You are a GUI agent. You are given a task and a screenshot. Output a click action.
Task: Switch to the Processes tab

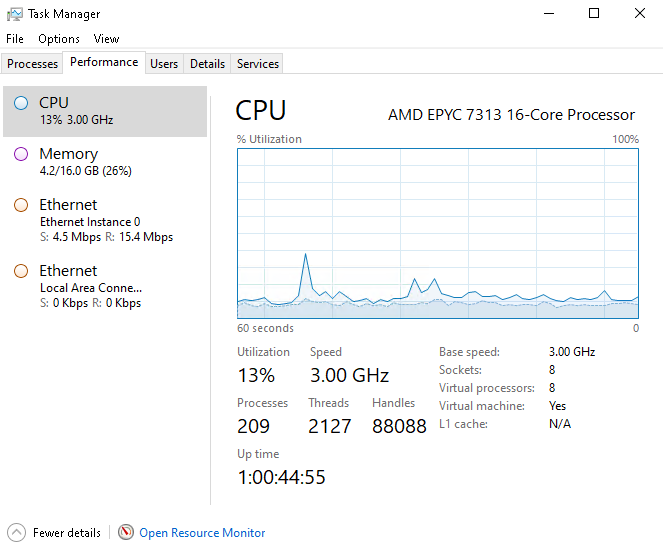tap(32, 63)
